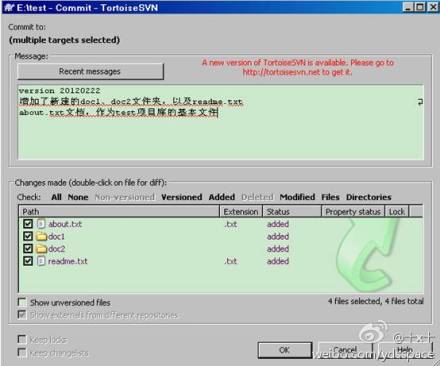Screen dimensions: 440x366
Task: Toggle the Keep changelists checkbox
Action: click(22, 352)
